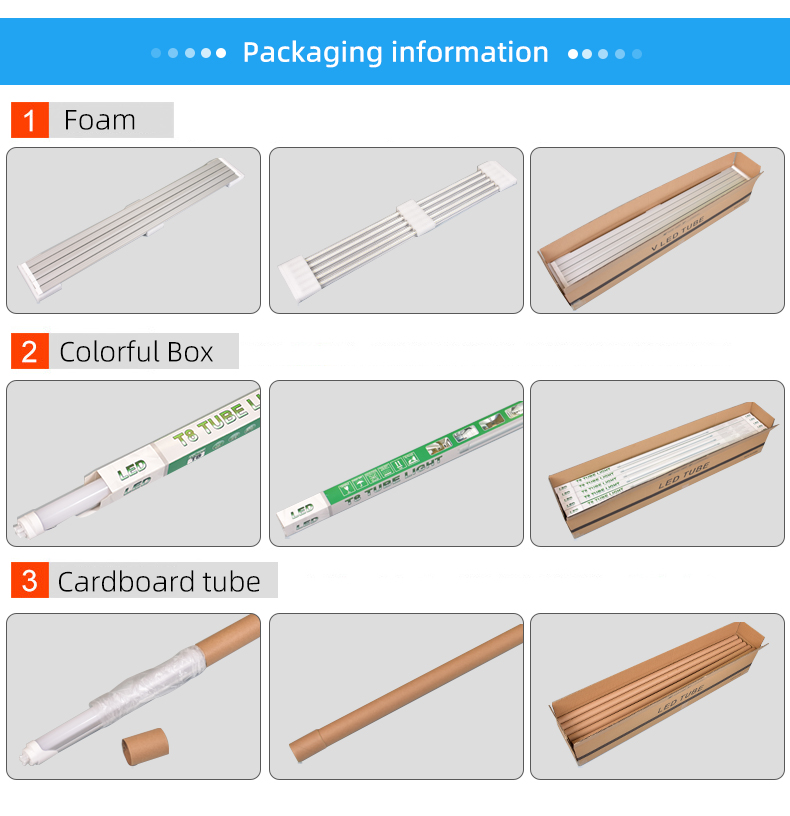Open the tubes with white foam holders image

[396, 231]
